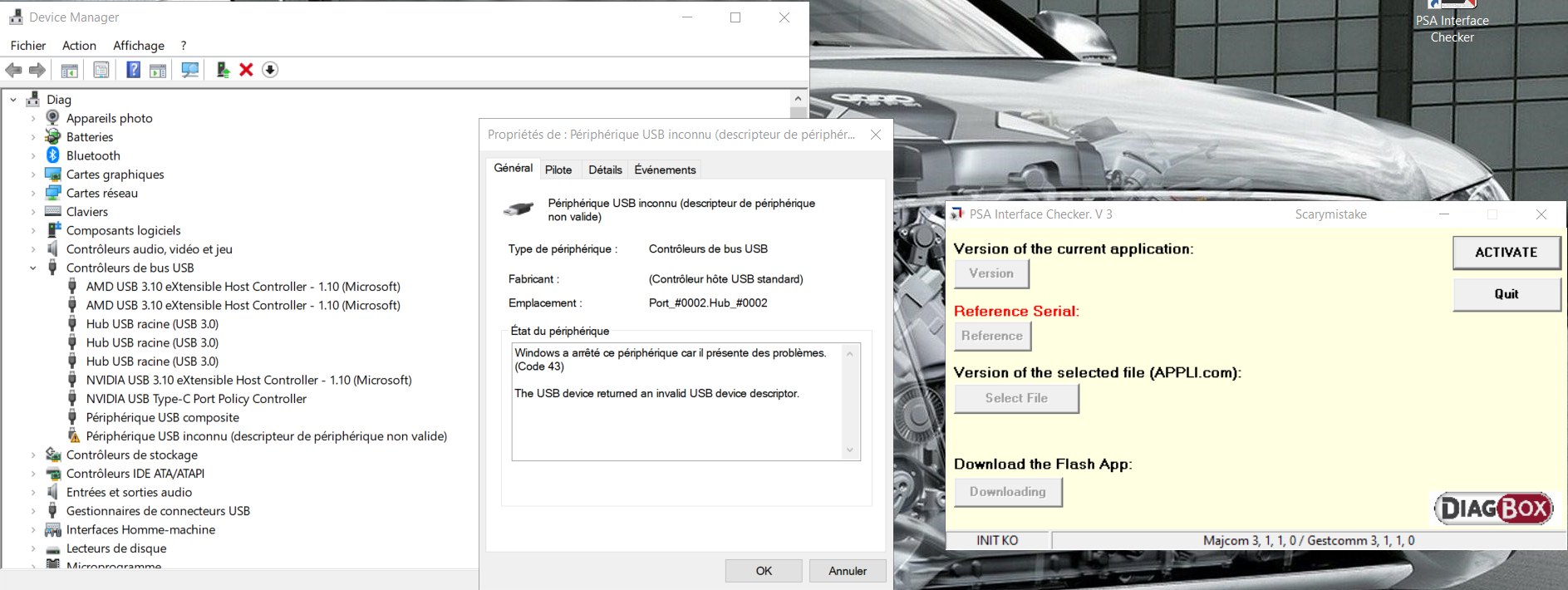Viewport: 1568px width, 590px height.
Task: Click the Reference button
Action: click(x=992, y=336)
